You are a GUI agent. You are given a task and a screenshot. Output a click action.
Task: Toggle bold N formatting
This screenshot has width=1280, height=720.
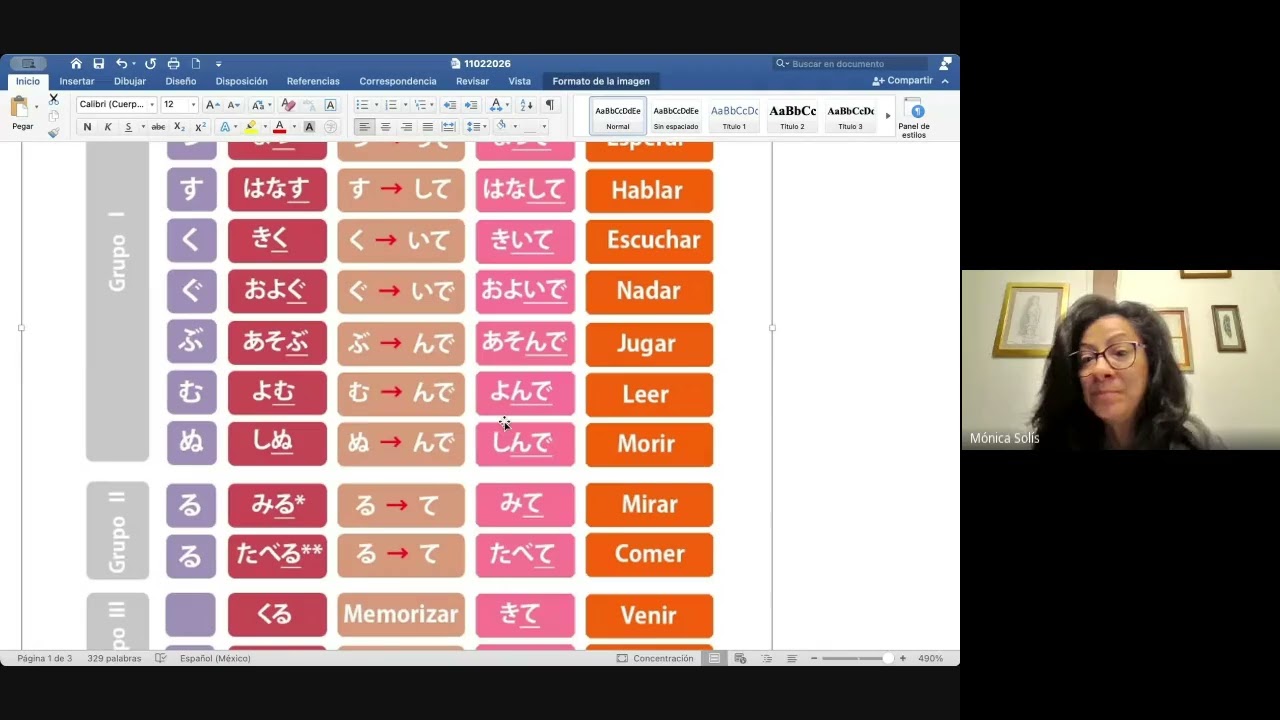point(87,127)
